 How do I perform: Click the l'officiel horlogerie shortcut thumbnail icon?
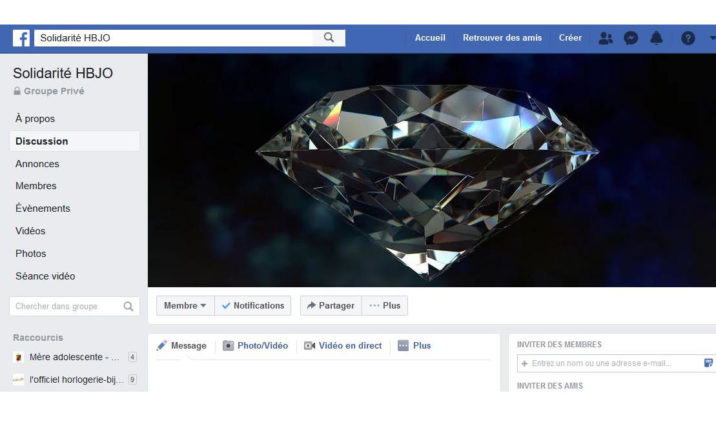[x=18, y=379]
